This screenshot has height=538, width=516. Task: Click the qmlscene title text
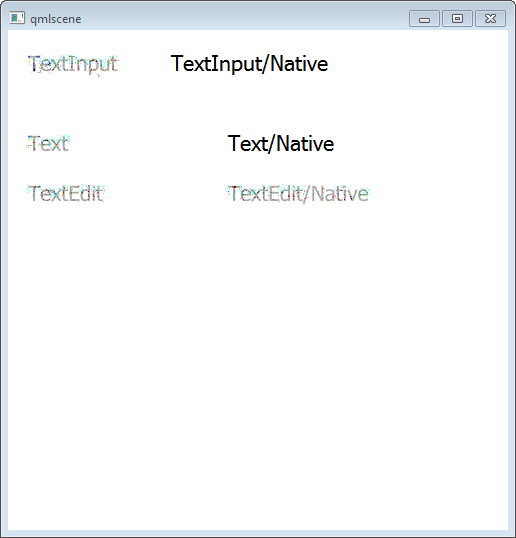(x=56, y=19)
